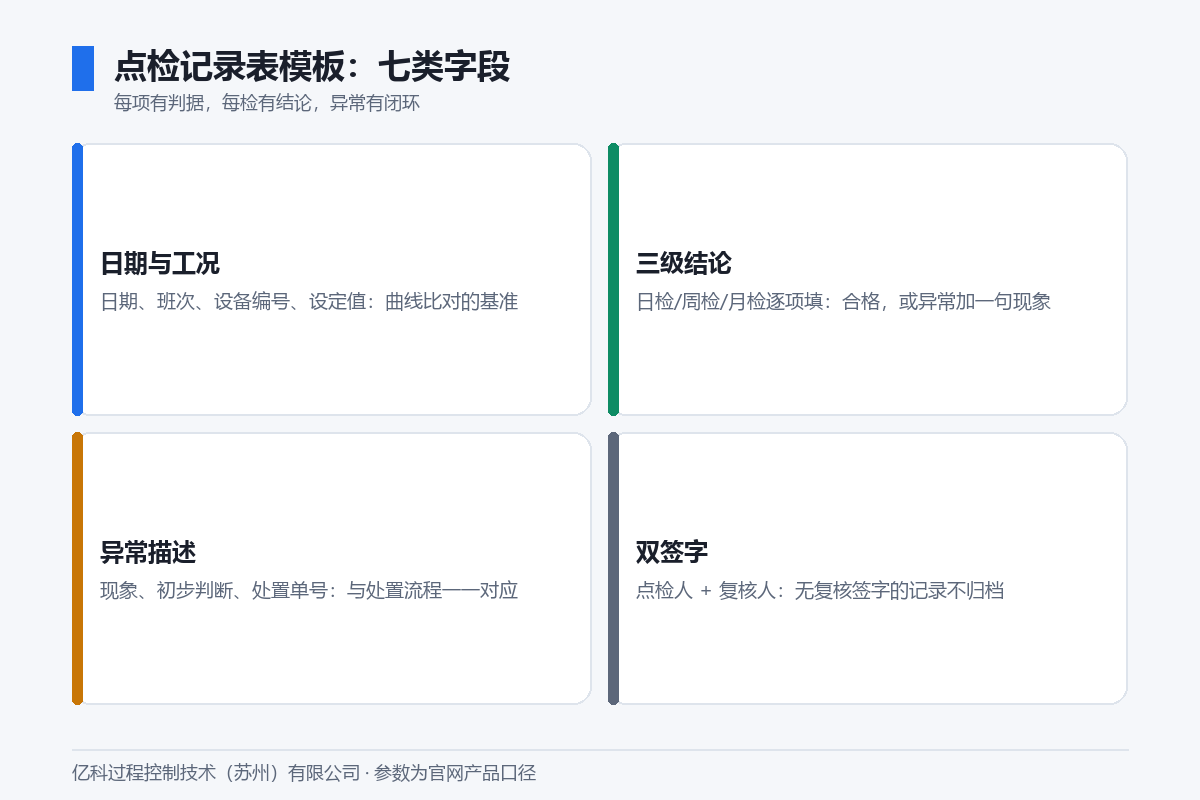Click subtitle 每项有判据，每检有结论，异常有闭环

[x=267, y=104]
